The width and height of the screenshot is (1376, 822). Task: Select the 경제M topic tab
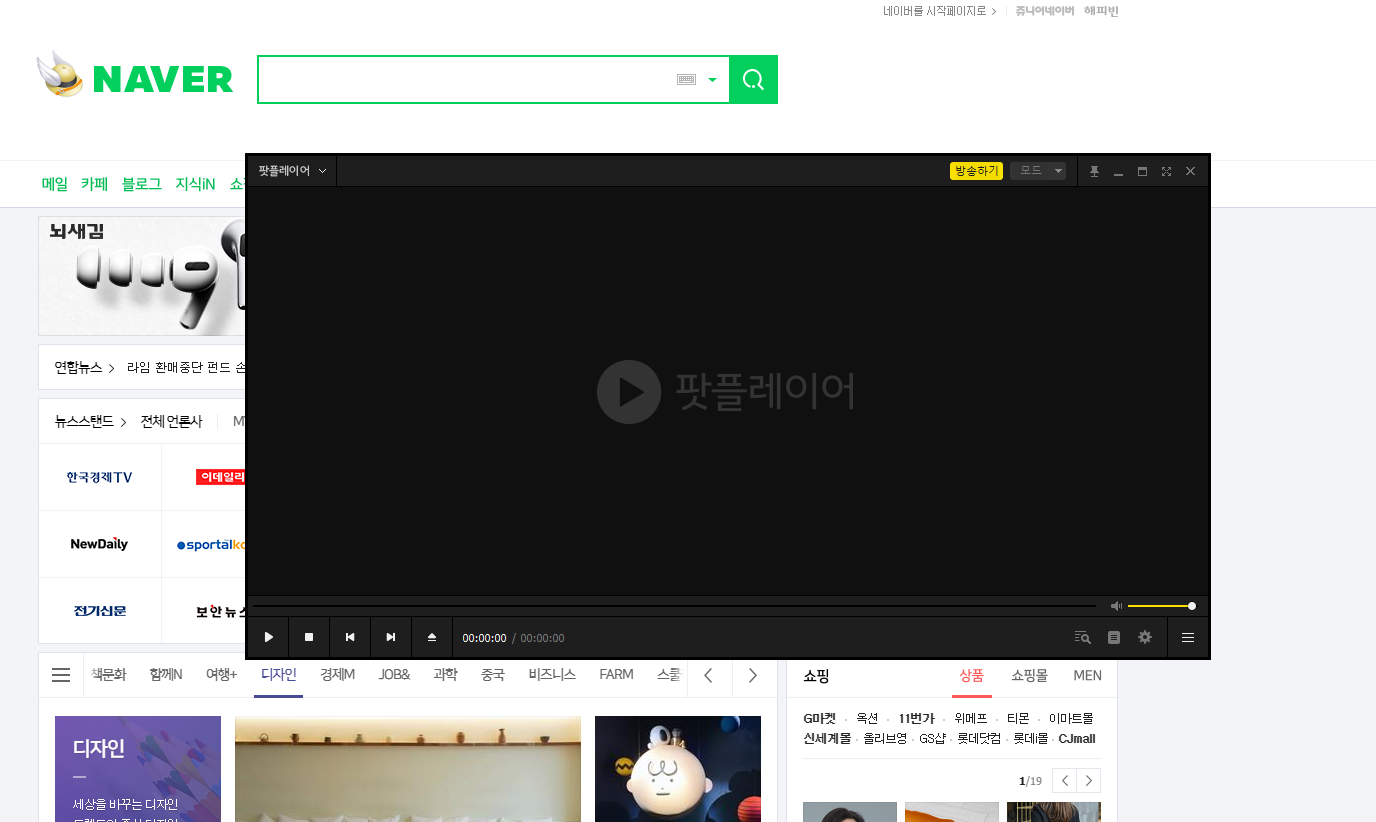[337, 675]
